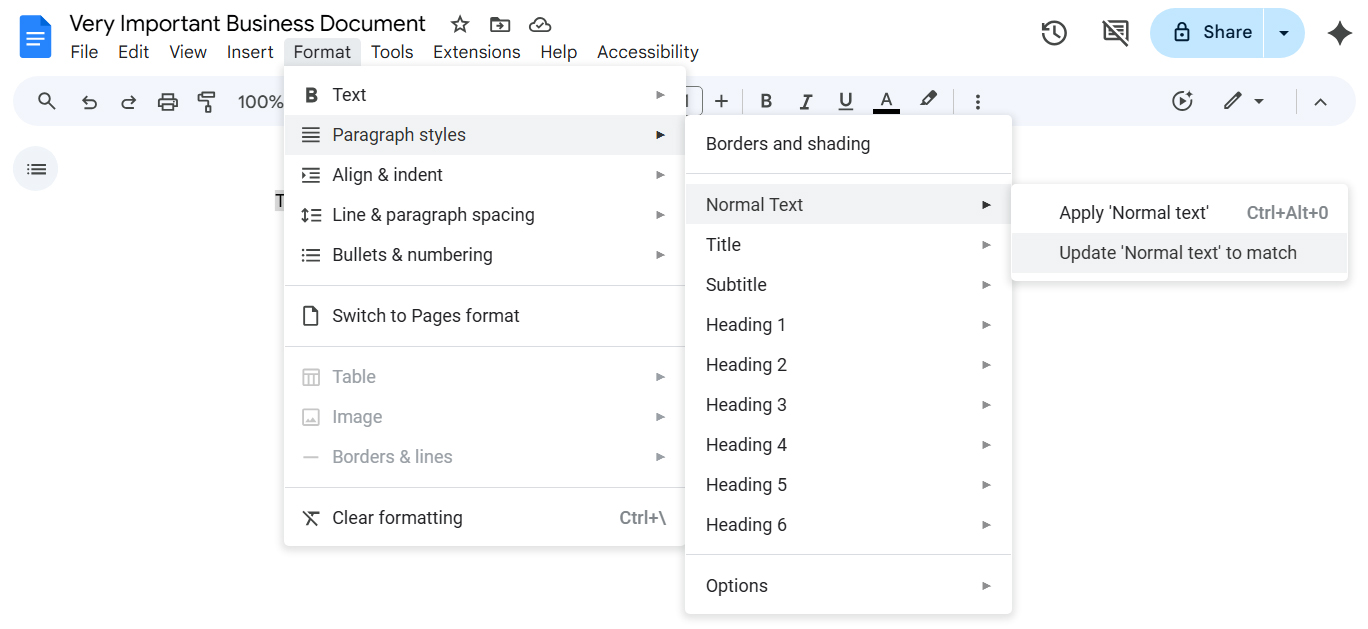Toggle underline formatting in toolbar
The width and height of the screenshot is (1368, 629).
846,101
